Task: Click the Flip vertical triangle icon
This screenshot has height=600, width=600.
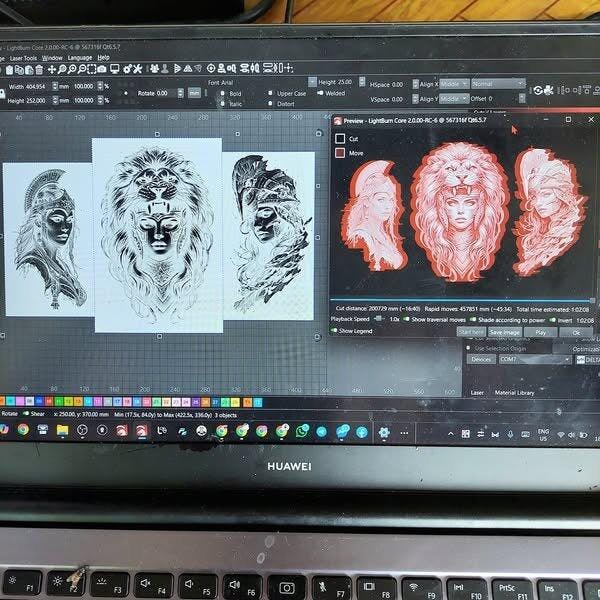Action: pyautogui.click(x=188, y=68)
